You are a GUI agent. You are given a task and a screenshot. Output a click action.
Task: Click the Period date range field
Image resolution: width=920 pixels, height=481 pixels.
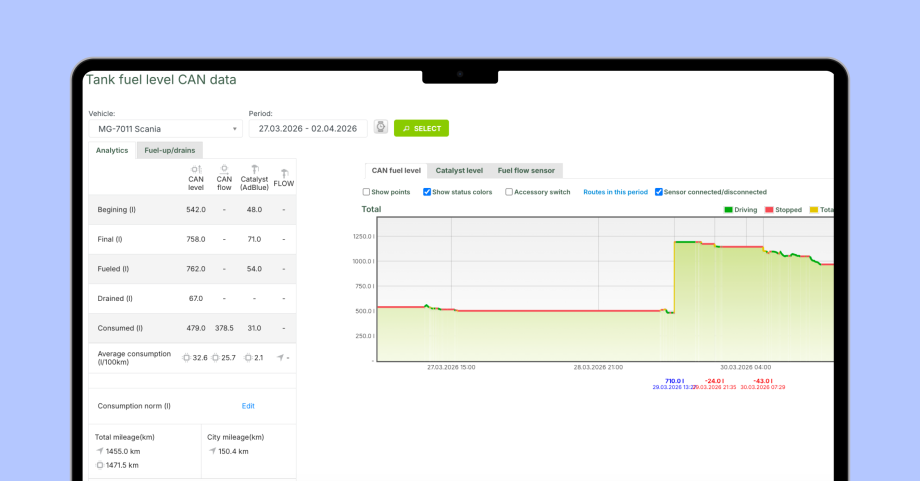pyautogui.click(x=308, y=129)
